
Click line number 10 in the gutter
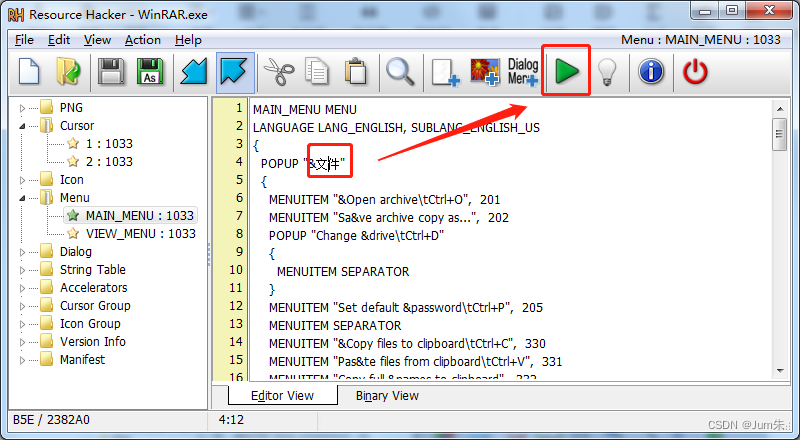[236, 270]
